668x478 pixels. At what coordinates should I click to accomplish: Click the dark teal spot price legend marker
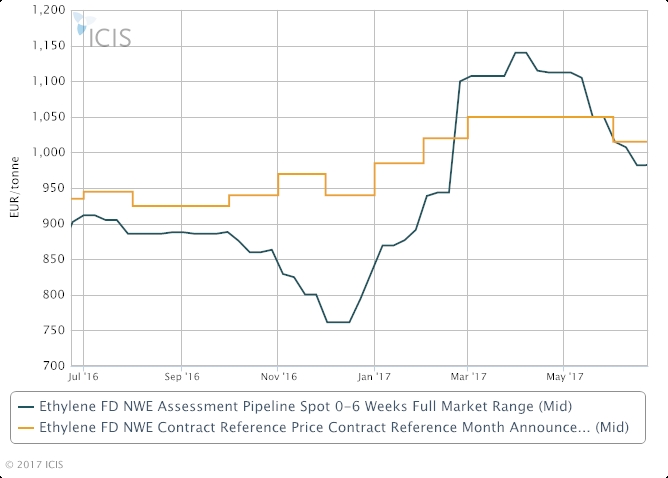click(x=23, y=407)
